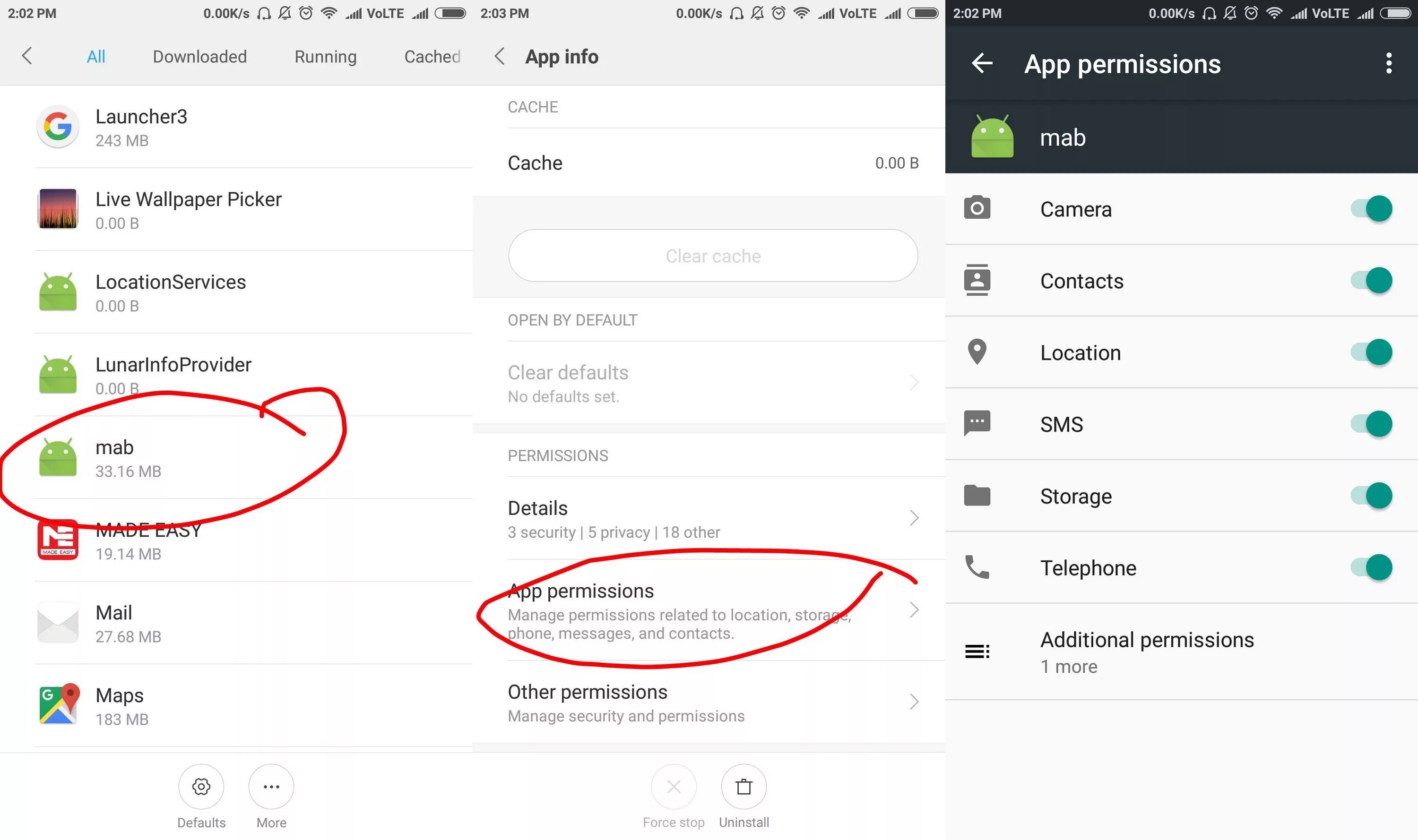
Task: Click the Storage permission icon
Action: [977, 495]
